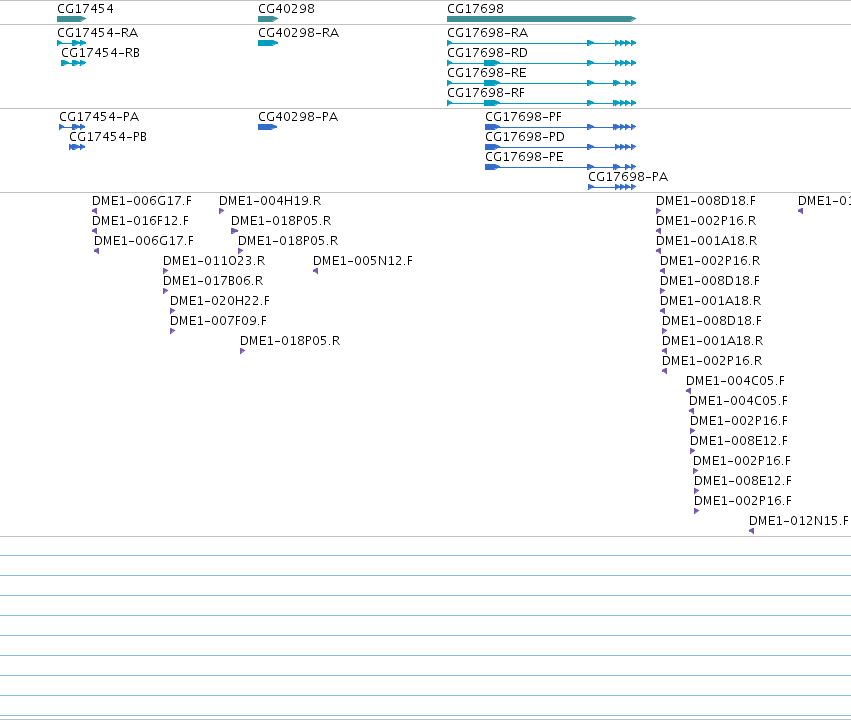The width and height of the screenshot is (851, 720).
Task: Select the CG17698-RF transcript line
Action: pos(541,103)
